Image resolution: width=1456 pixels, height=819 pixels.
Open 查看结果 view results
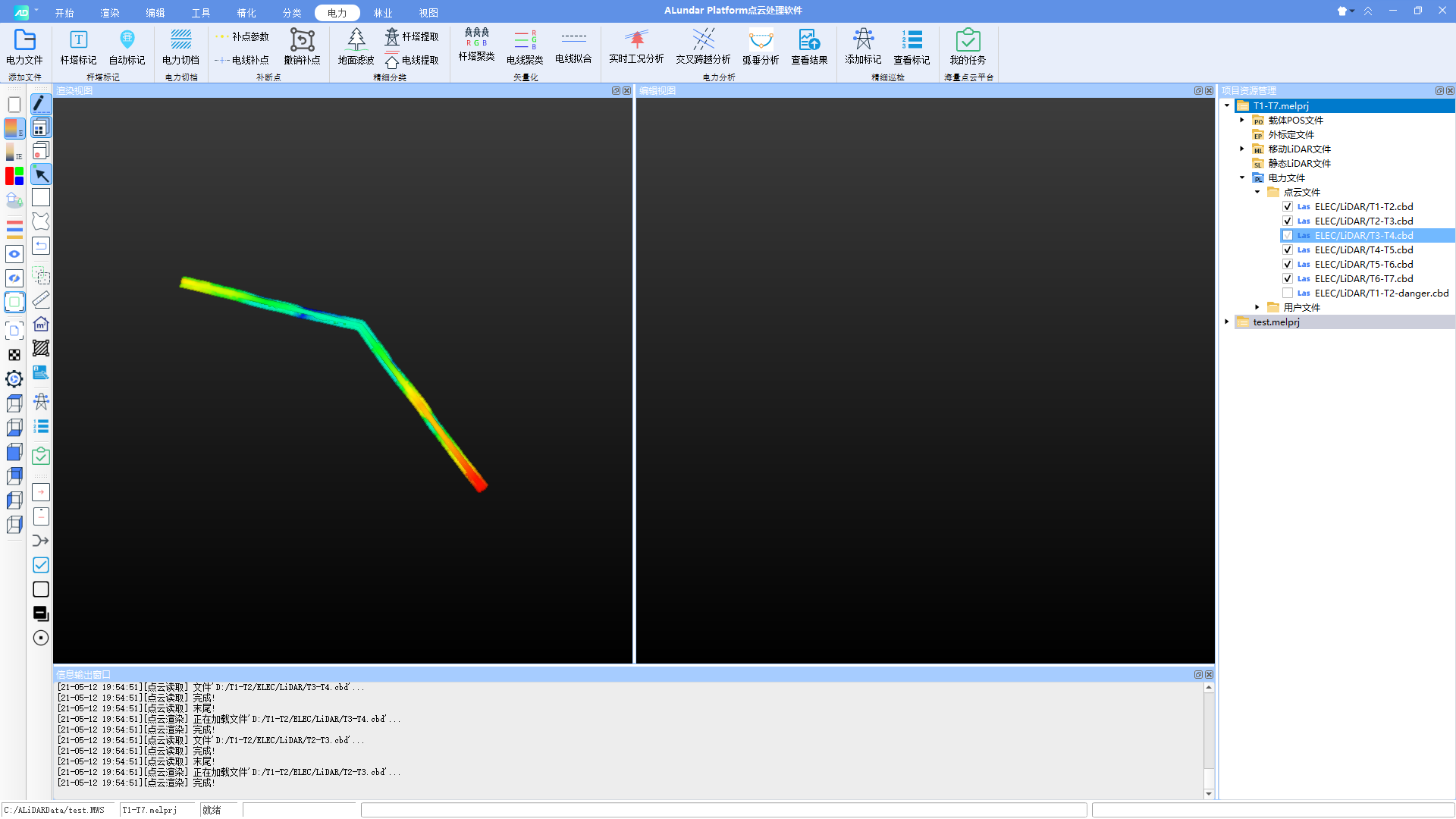(x=809, y=47)
